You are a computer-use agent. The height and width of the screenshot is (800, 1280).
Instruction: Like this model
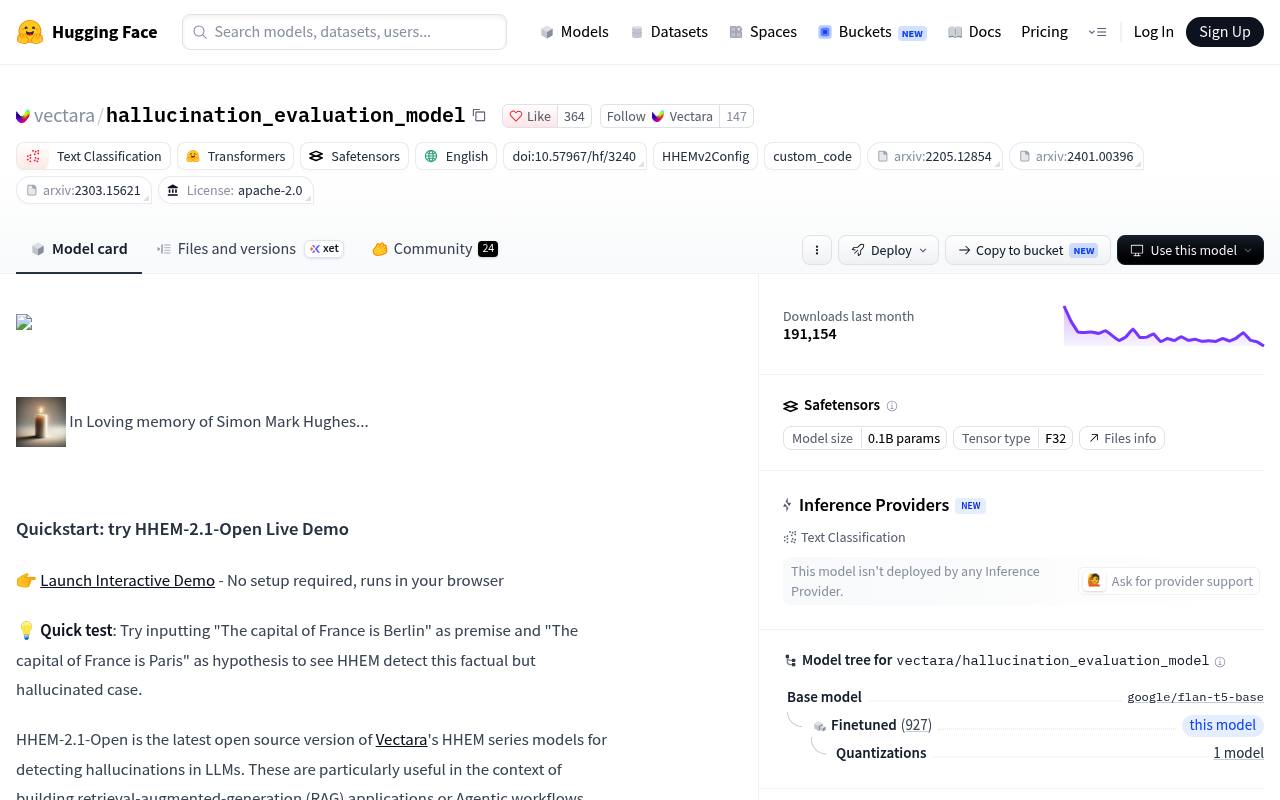click(530, 116)
